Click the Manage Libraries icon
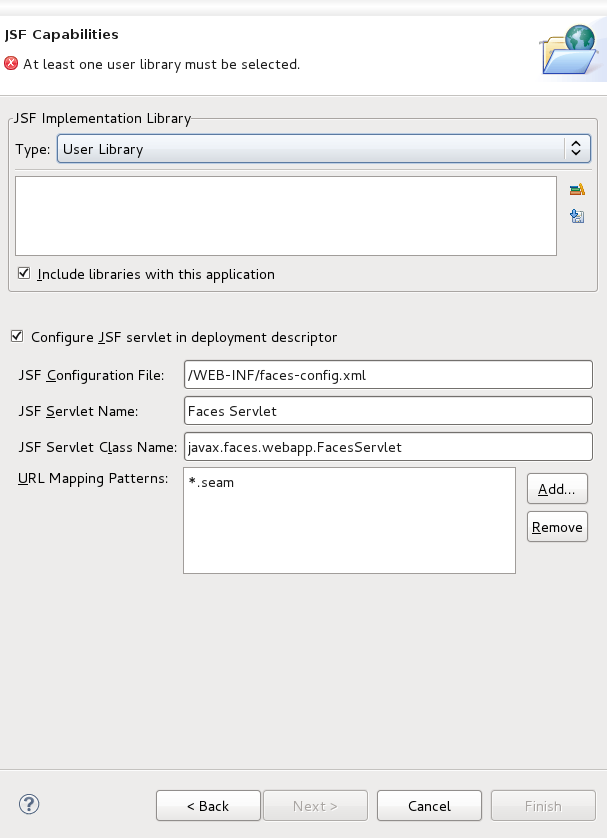Image resolution: width=607 pixels, height=838 pixels. [x=576, y=189]
